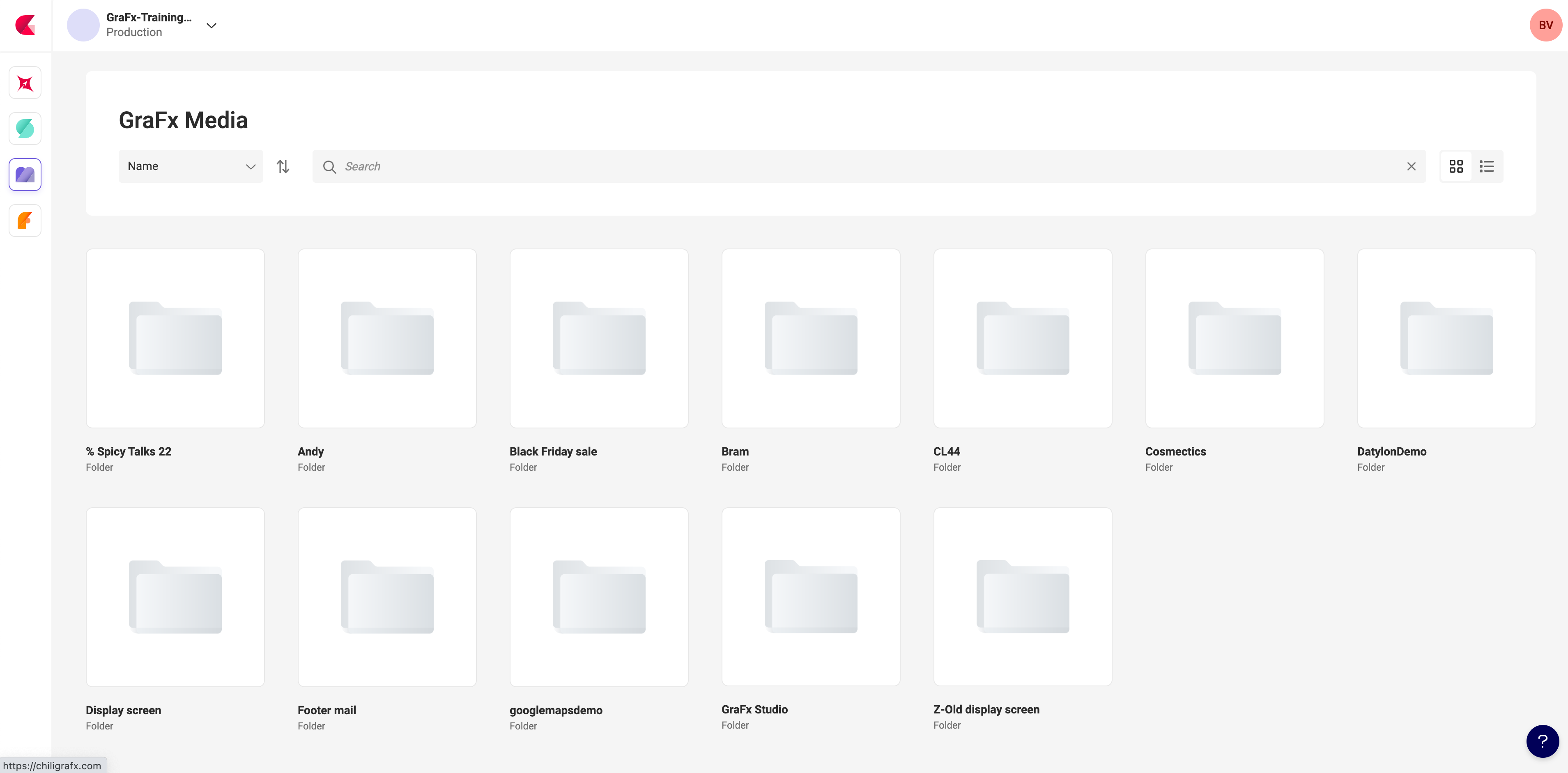Click the magnifier search icon
Screen dimensions: 1568x773
point(329,167)
